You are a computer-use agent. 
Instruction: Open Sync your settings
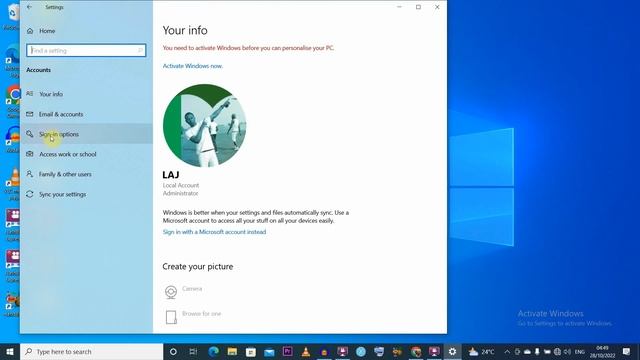[86, 194]
